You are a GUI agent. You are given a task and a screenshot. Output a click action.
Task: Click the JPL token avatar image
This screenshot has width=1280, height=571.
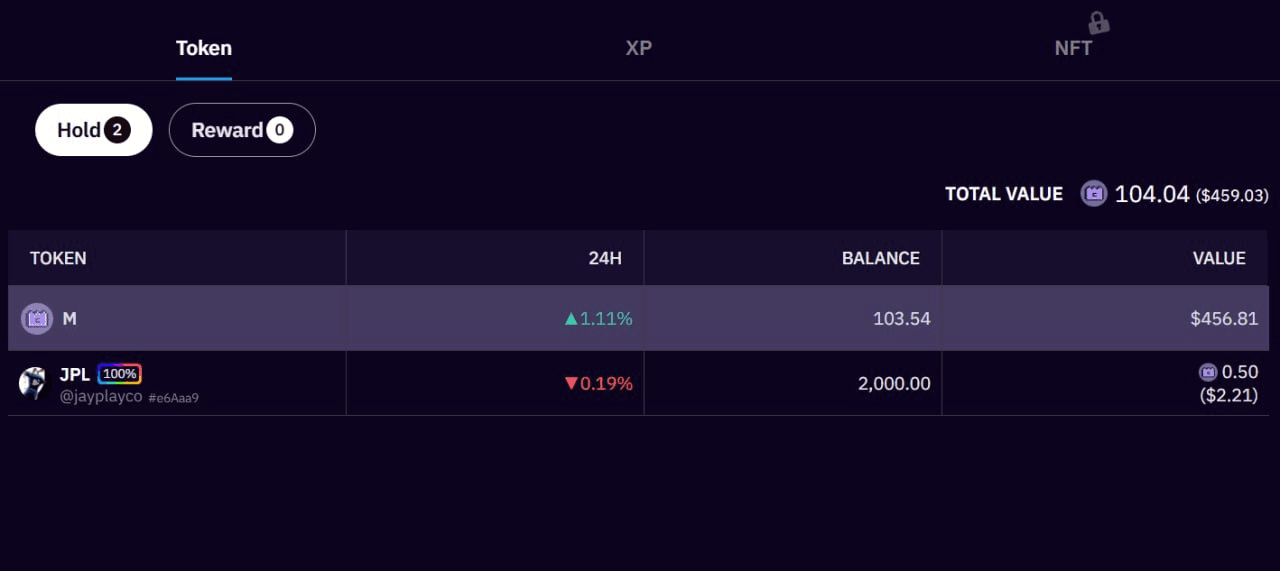click(x=33, y=383)
